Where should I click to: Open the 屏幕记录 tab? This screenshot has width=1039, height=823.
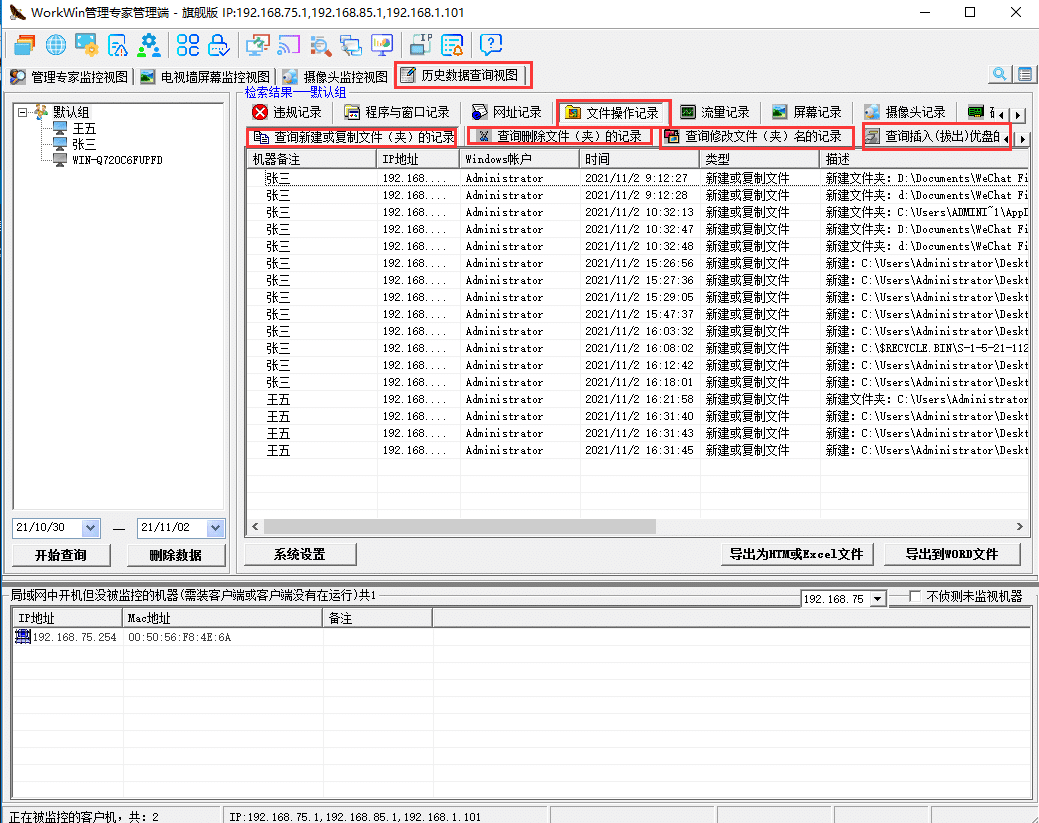point(807,112)
